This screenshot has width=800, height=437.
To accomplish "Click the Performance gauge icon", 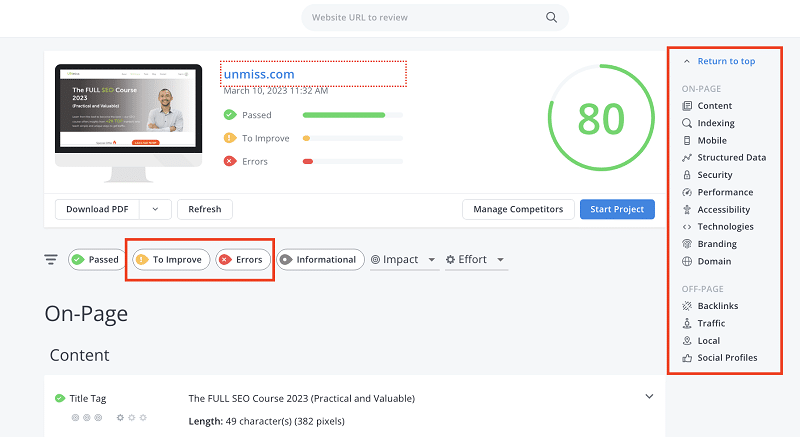I will (x=687, y=192).
